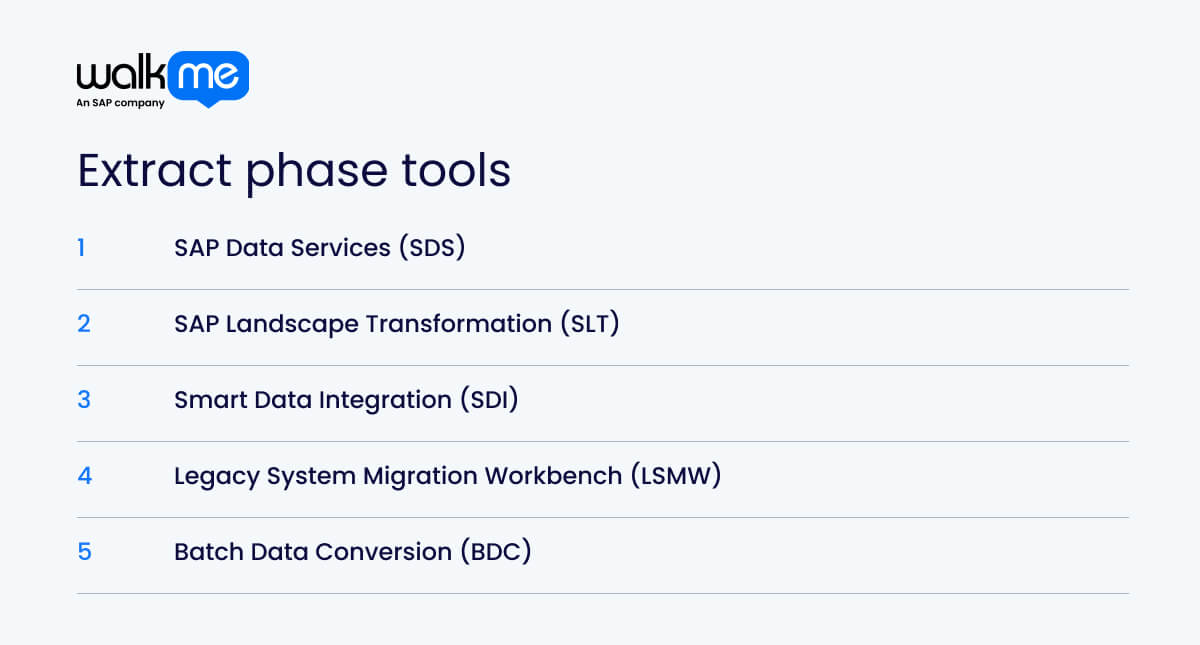Open the 'Smart Data Integration (SDI)' item
This screenshot has width=1200, height=645.
(346, 399)
